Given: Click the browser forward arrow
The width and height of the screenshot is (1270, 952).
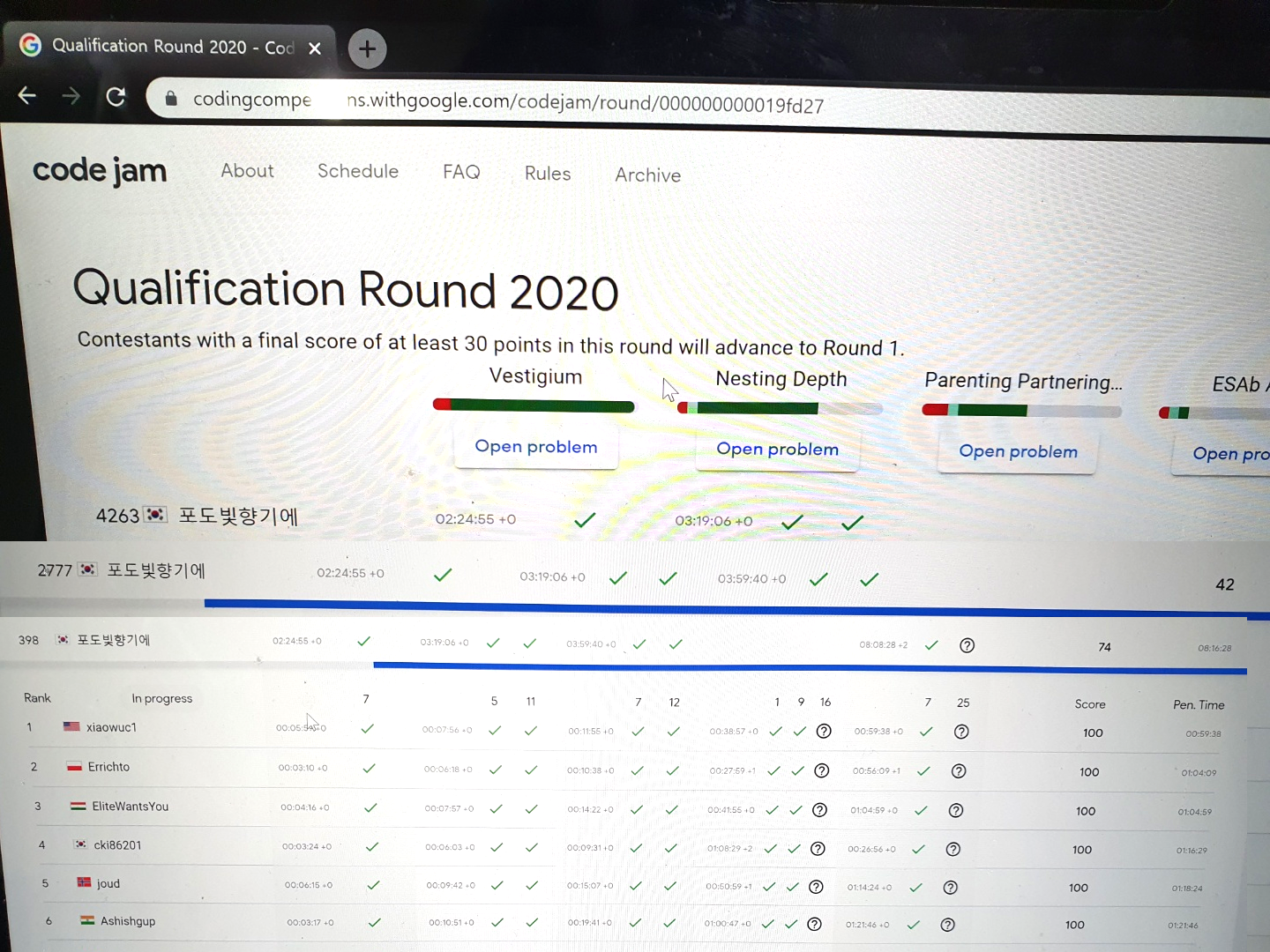Looking at the screenshot, I should click(71, 96).
